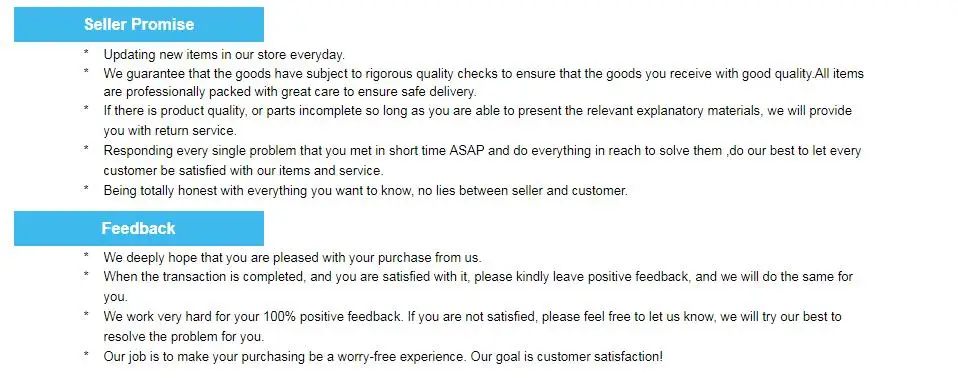Click the 'customer be satisfied with our items' line
This screenshot has width=958, height=378.
coord(243,170)
